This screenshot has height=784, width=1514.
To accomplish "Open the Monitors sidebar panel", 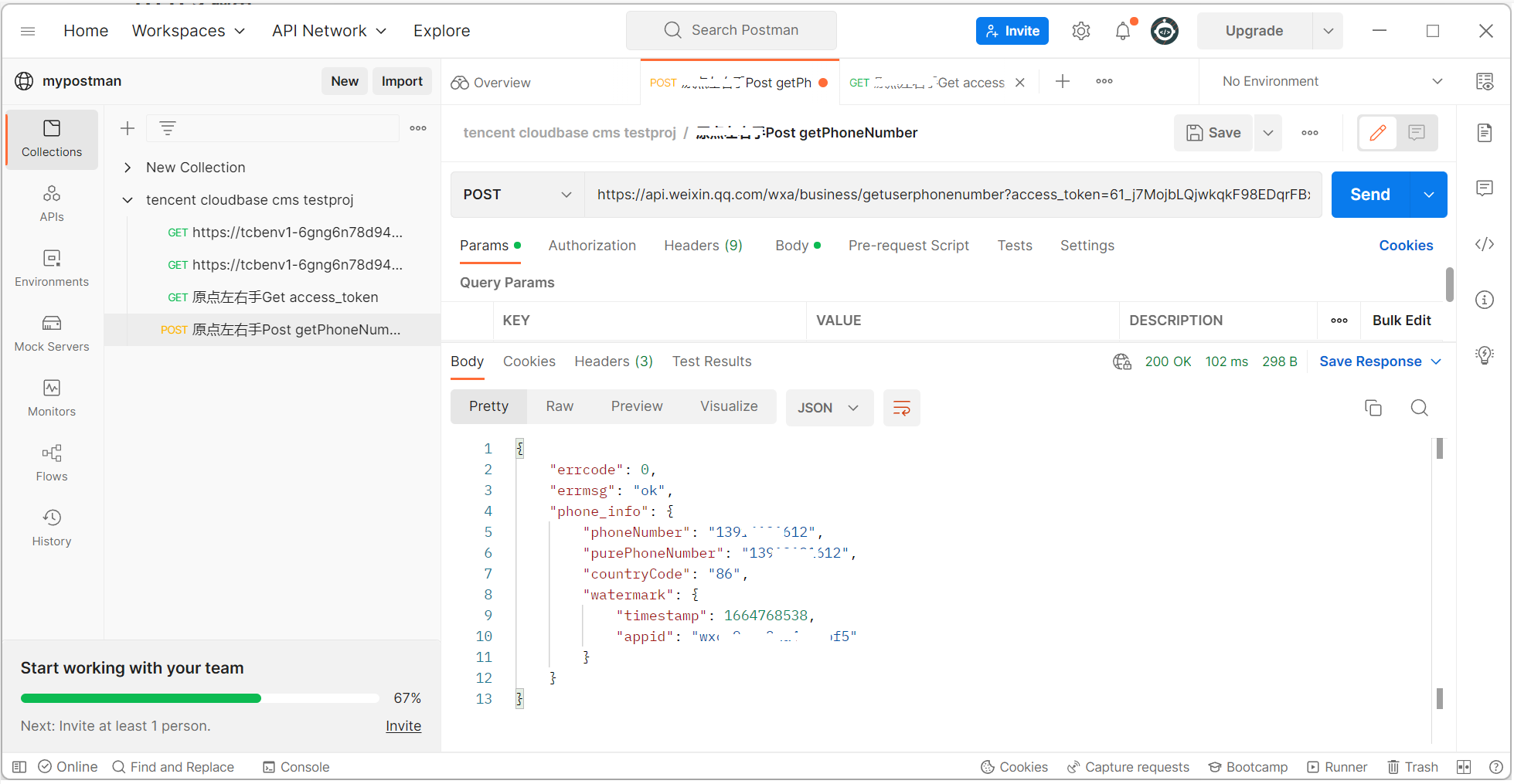I will pos(52,399).
